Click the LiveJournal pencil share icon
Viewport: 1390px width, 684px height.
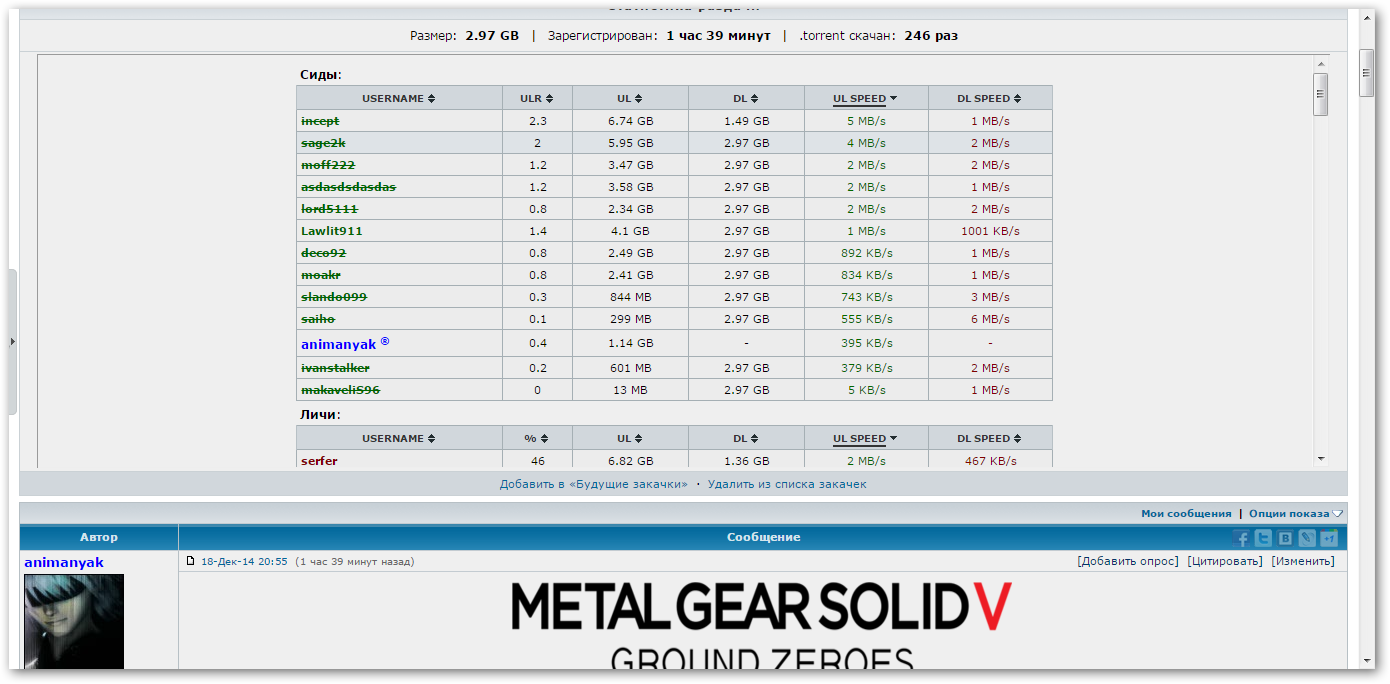pos(1307,539)
